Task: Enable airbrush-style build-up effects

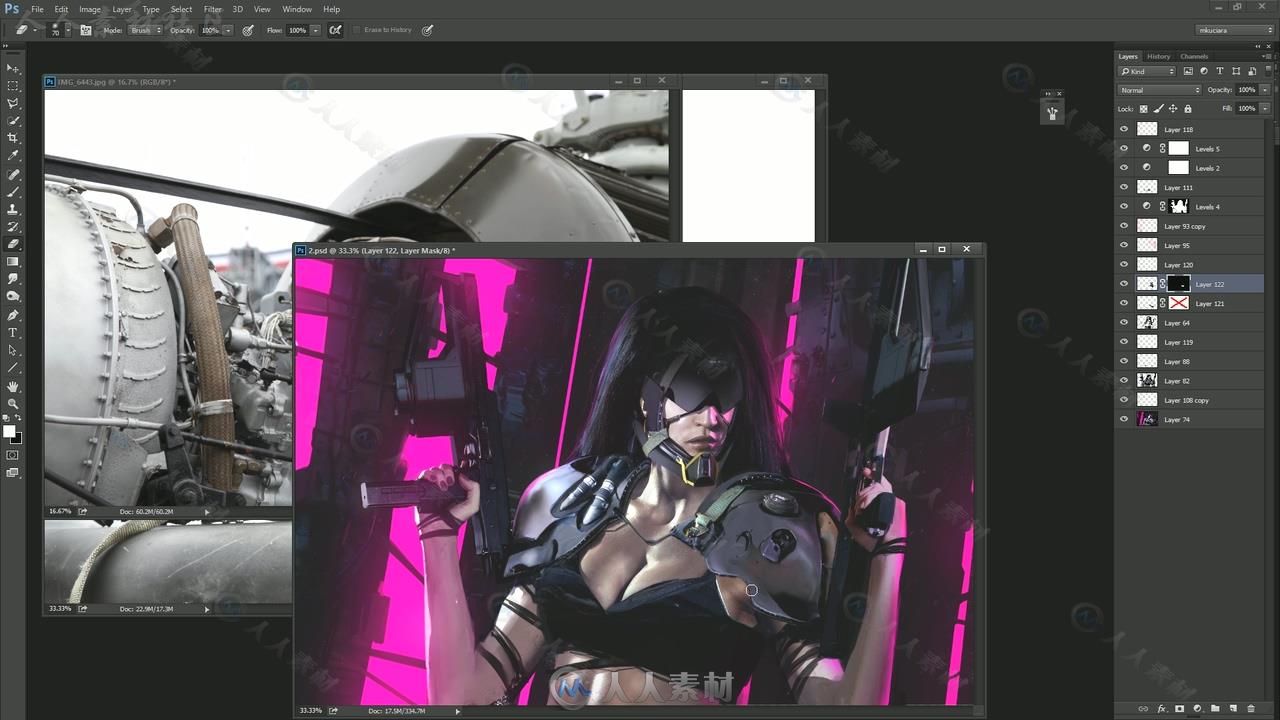Action: 335,30
